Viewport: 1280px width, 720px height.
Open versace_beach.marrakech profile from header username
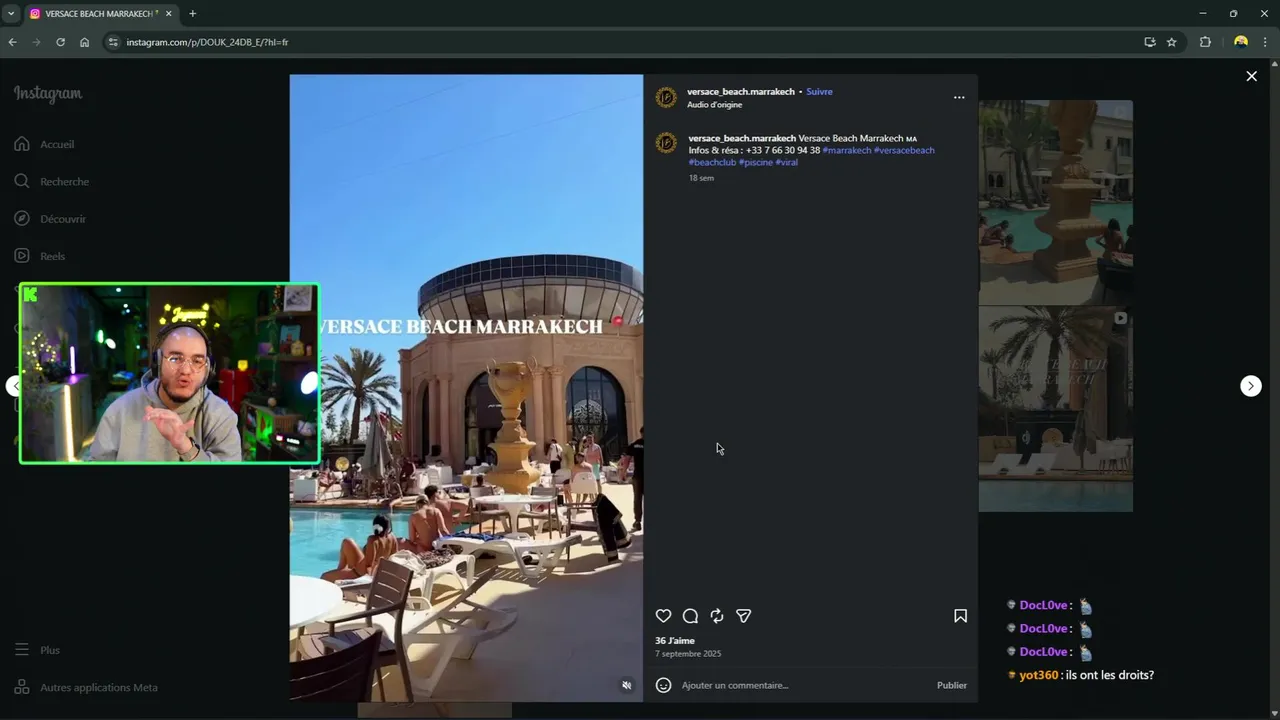[741, 91]
